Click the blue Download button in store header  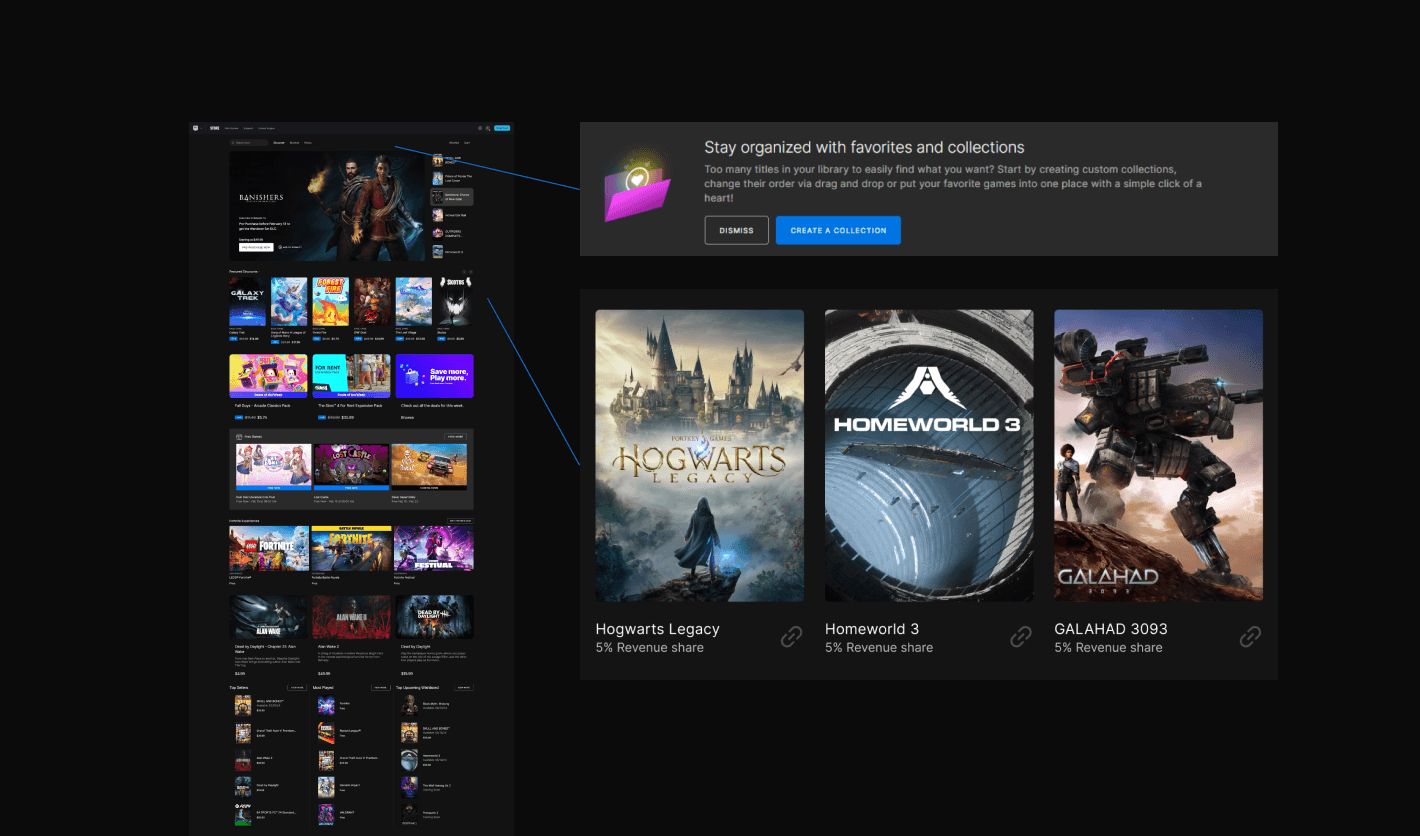(x=502, y=128)
